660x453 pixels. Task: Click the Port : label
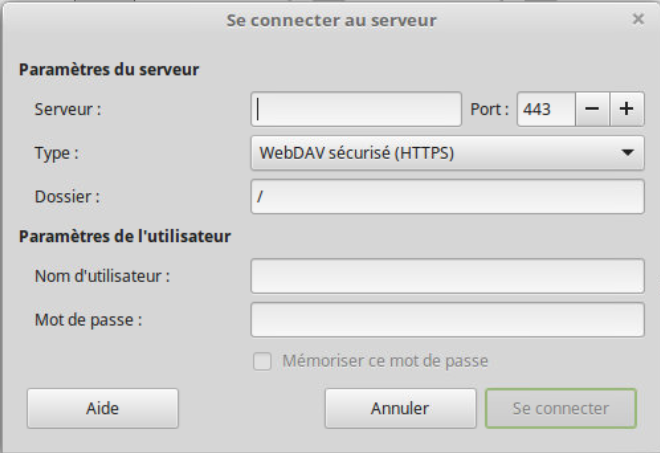point(490,109)
